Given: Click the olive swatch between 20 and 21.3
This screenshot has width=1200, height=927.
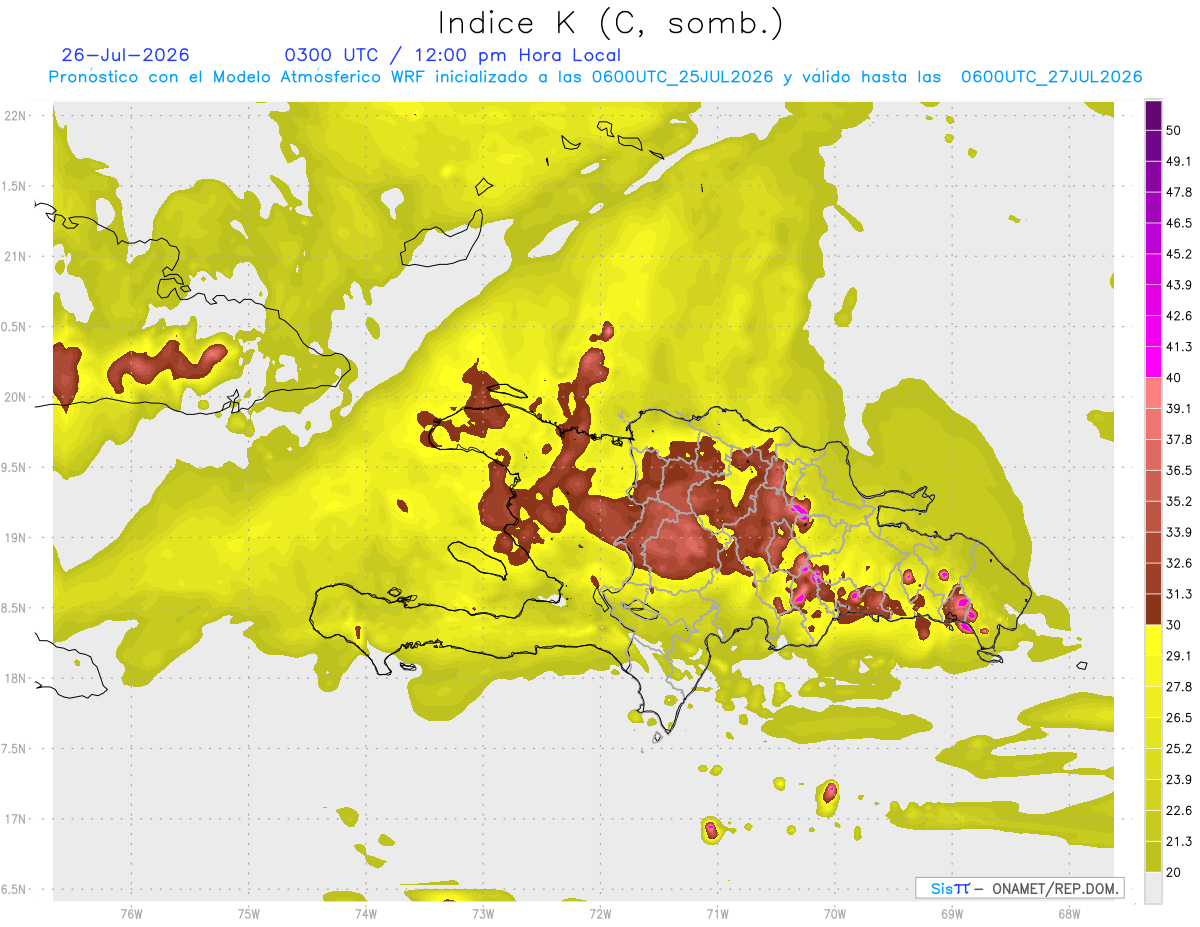Looking at the screenshot, I should tap(1153, 856).
